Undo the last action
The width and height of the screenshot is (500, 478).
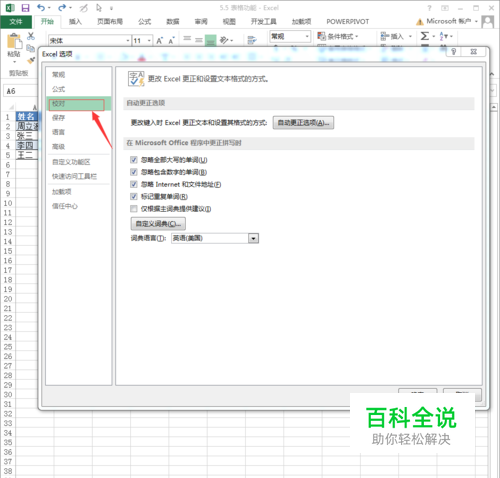pyautogui.click(x=41, y=8)
